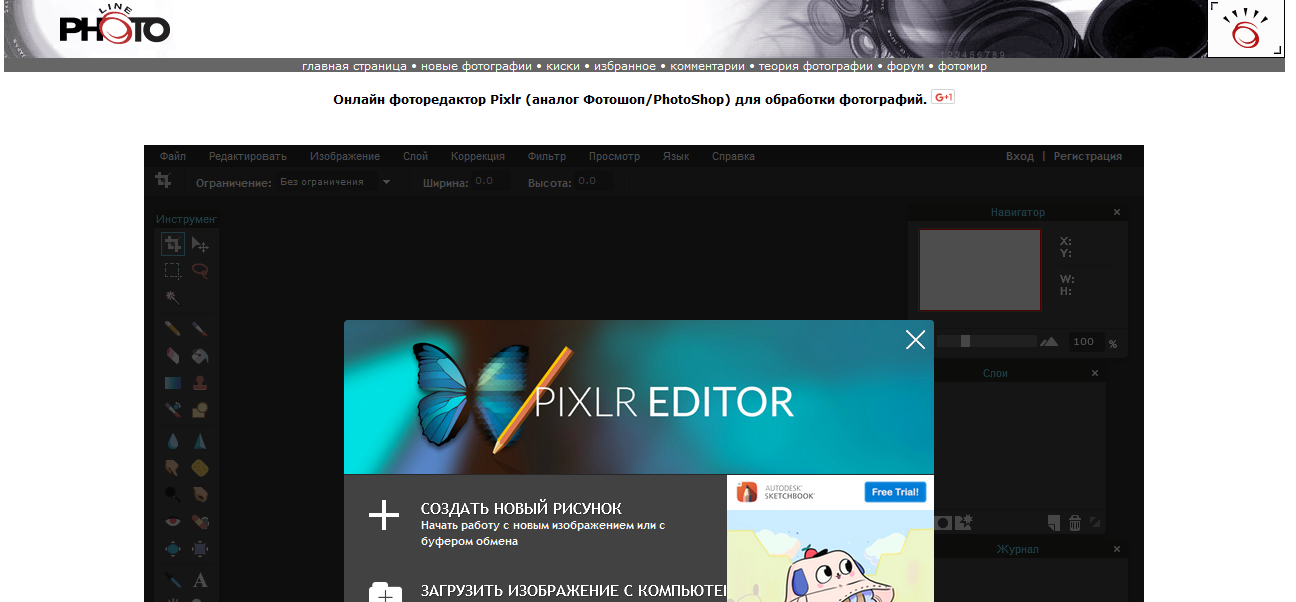Select the Type text tool

200,581
